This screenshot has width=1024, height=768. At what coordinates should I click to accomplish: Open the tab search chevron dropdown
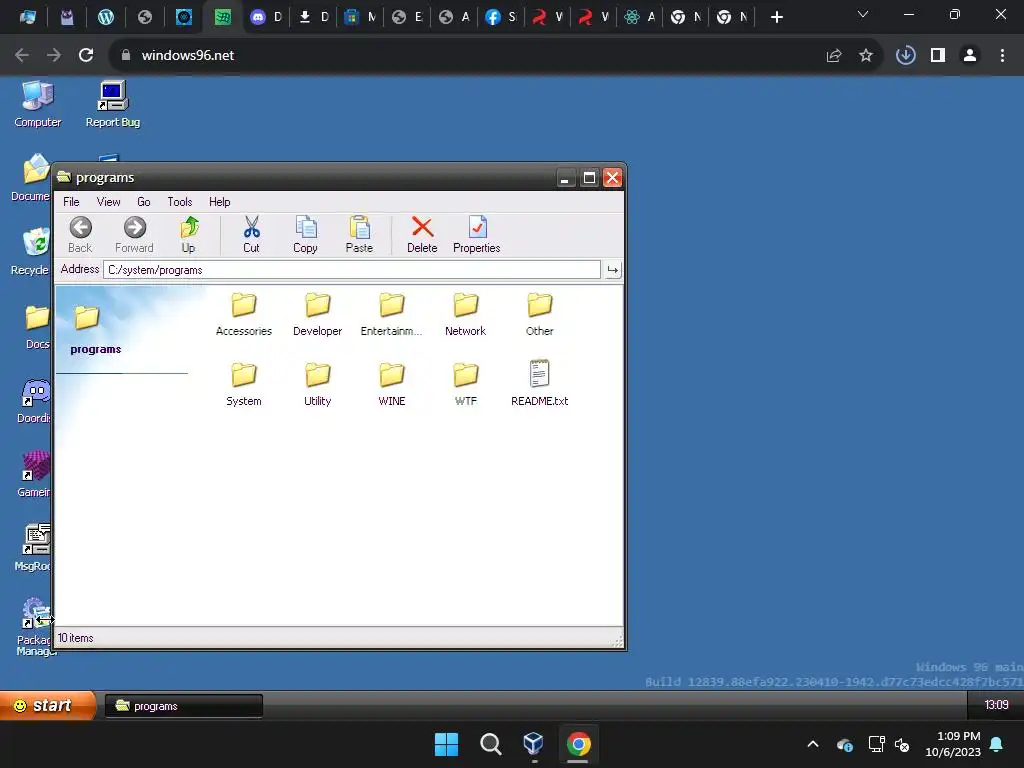pyautogui.click(x=863, y=14)
